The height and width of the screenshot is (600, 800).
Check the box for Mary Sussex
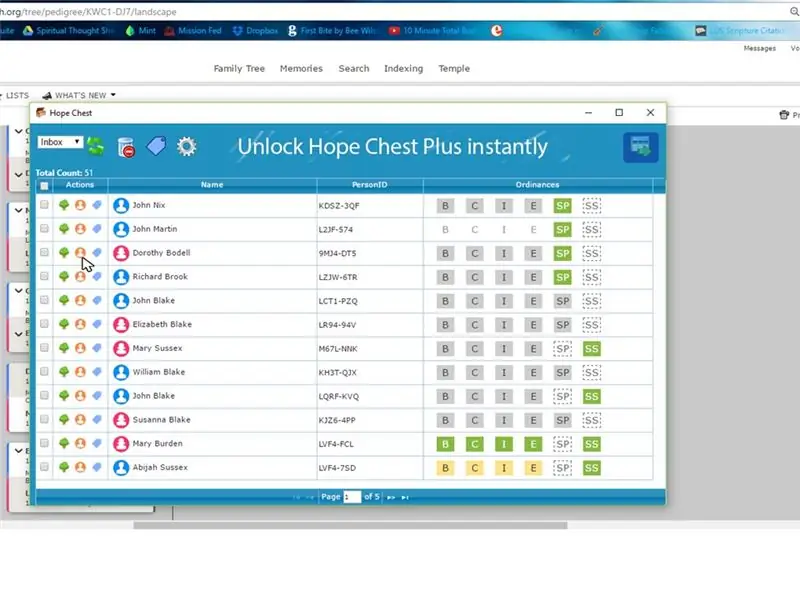click(44, 347)
